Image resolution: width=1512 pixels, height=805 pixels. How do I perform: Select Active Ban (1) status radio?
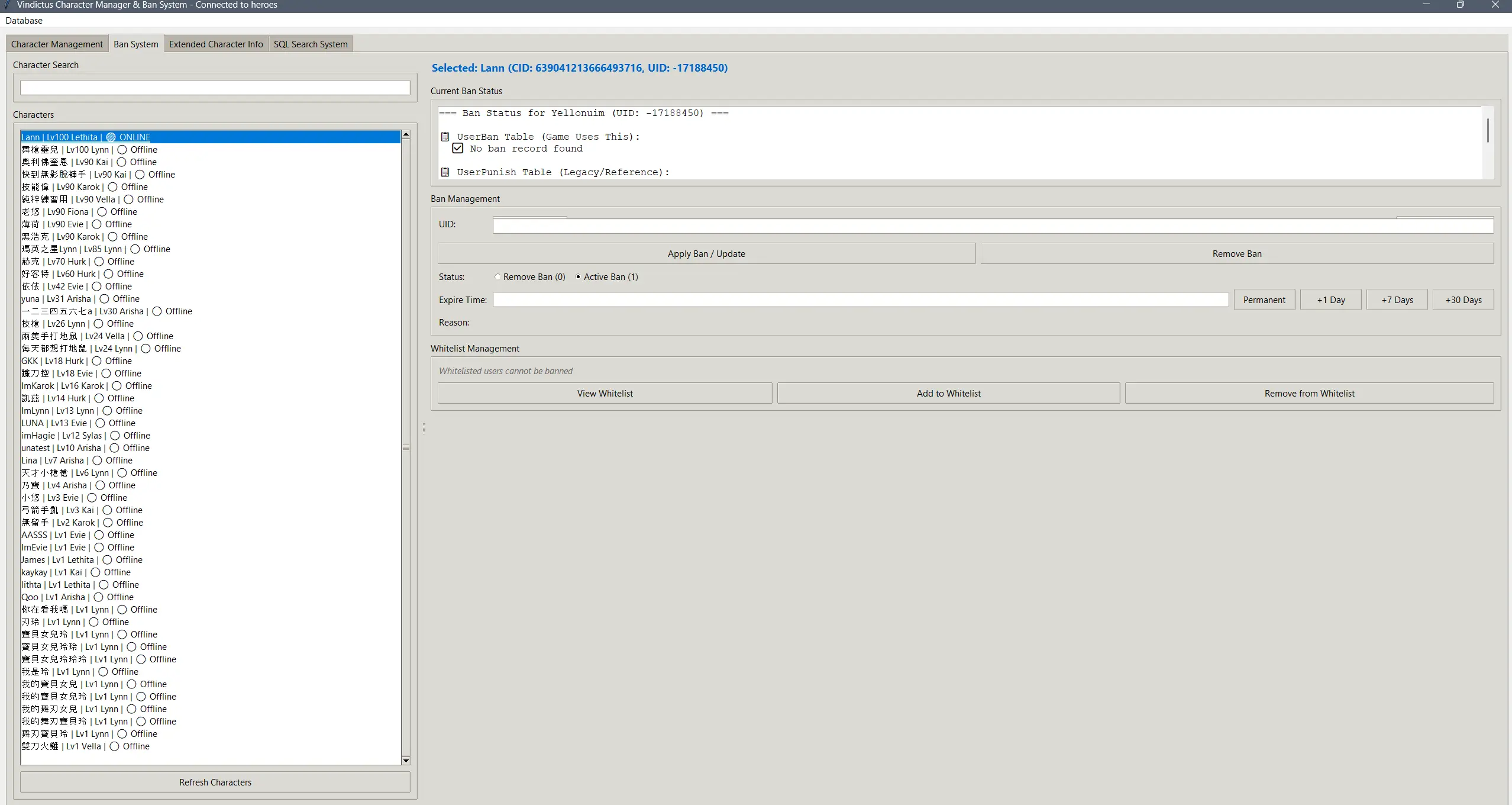tap(606, 277)
